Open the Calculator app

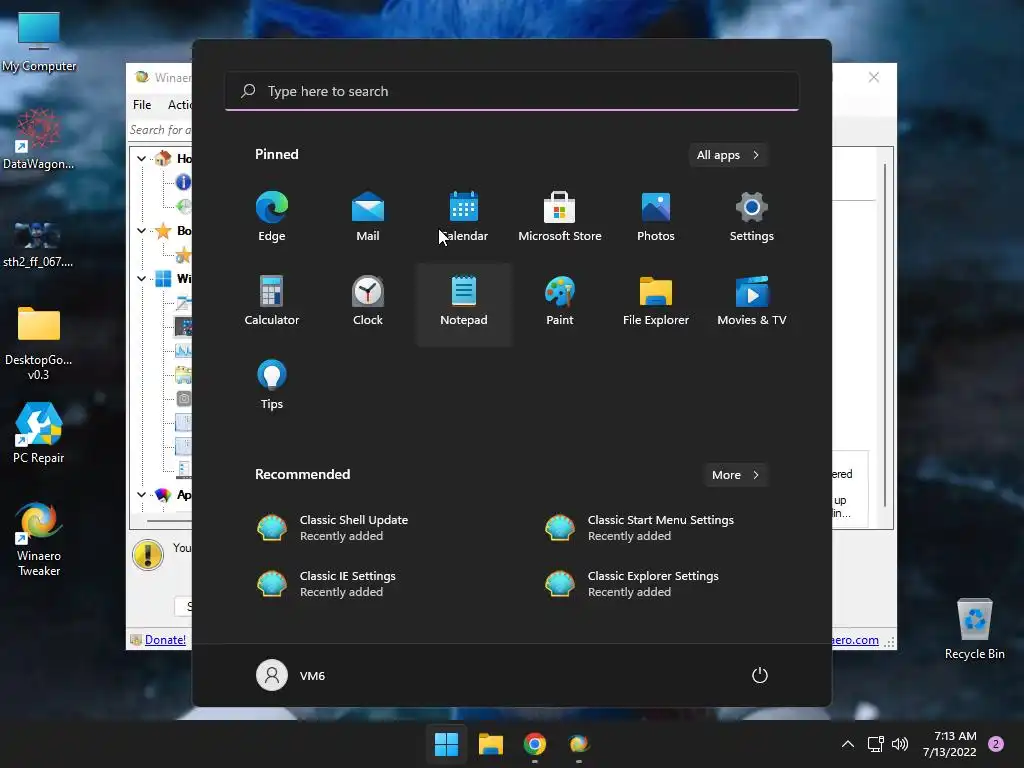click(272, 300)
